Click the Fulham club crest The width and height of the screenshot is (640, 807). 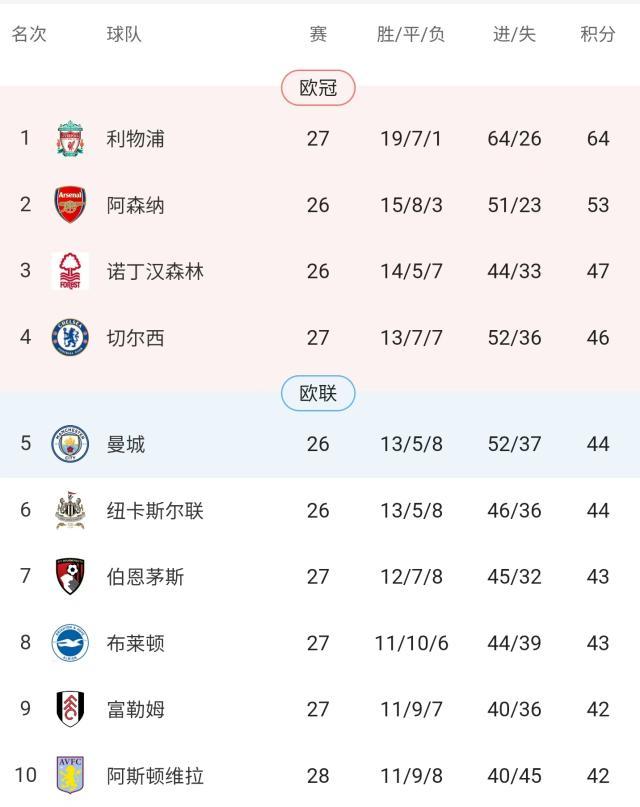coord(68,708)
